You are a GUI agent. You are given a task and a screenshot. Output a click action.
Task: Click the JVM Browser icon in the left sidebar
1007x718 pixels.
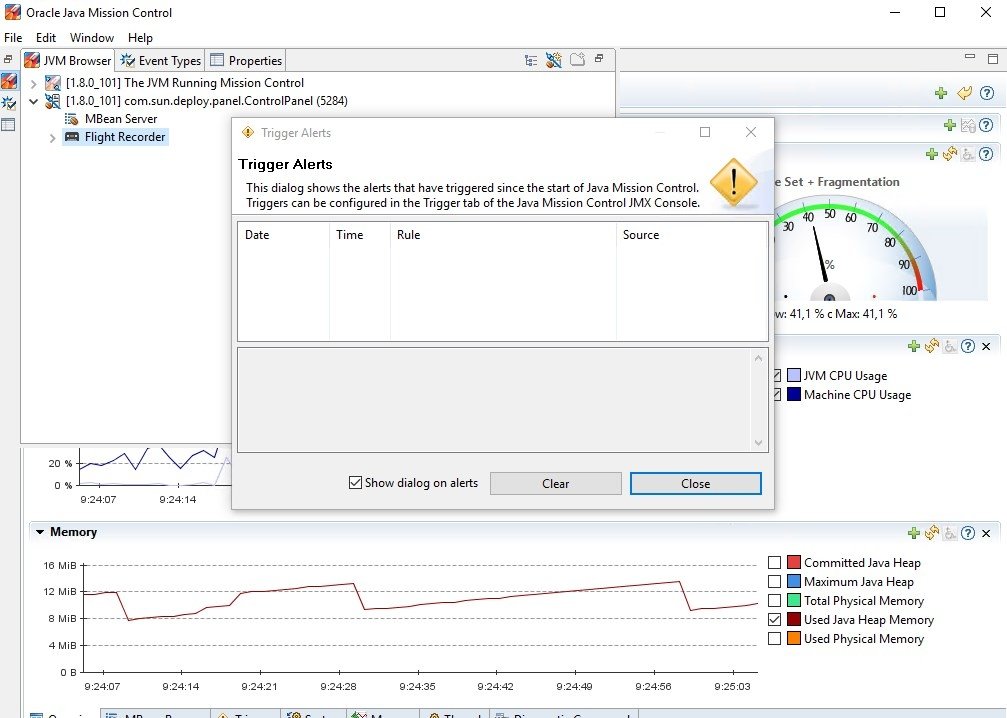[x=9, y=82]
